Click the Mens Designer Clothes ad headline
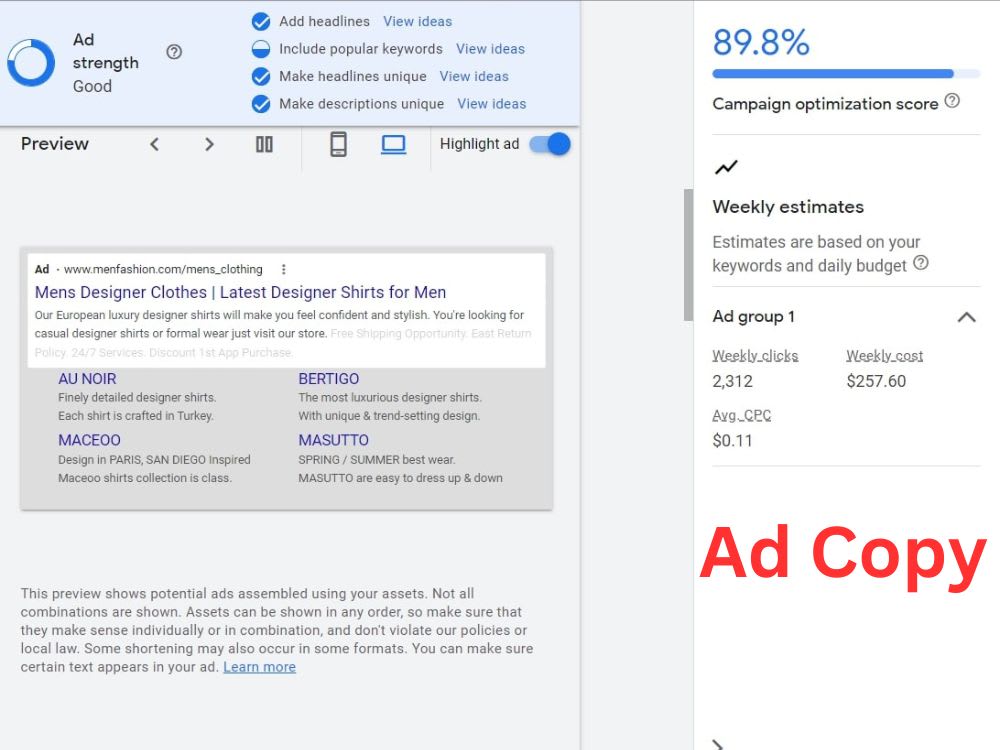This screenshot has height=750, width=1000. pyautogui.click(x=240, y=292)
